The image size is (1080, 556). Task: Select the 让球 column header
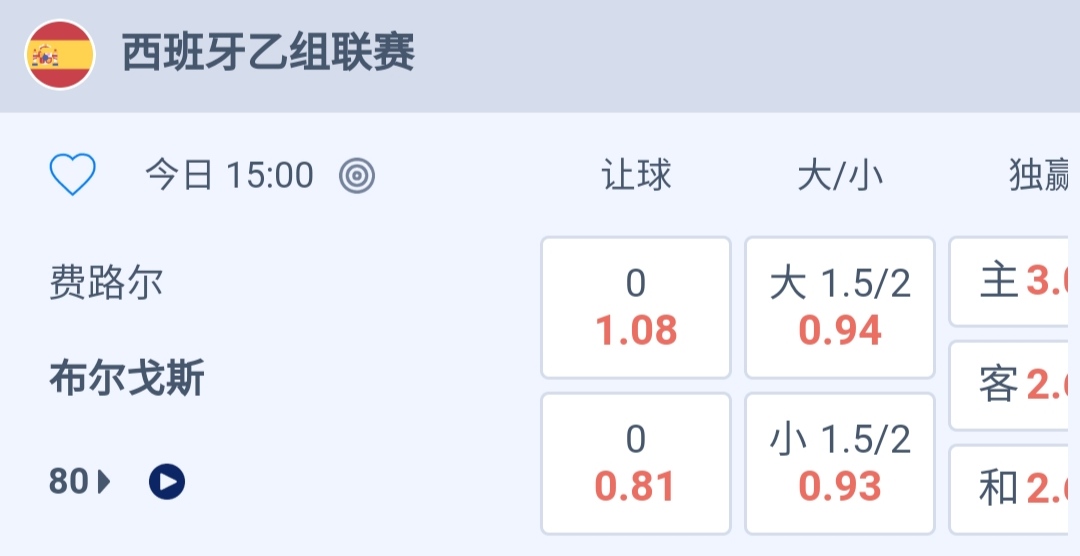[636, 176]
